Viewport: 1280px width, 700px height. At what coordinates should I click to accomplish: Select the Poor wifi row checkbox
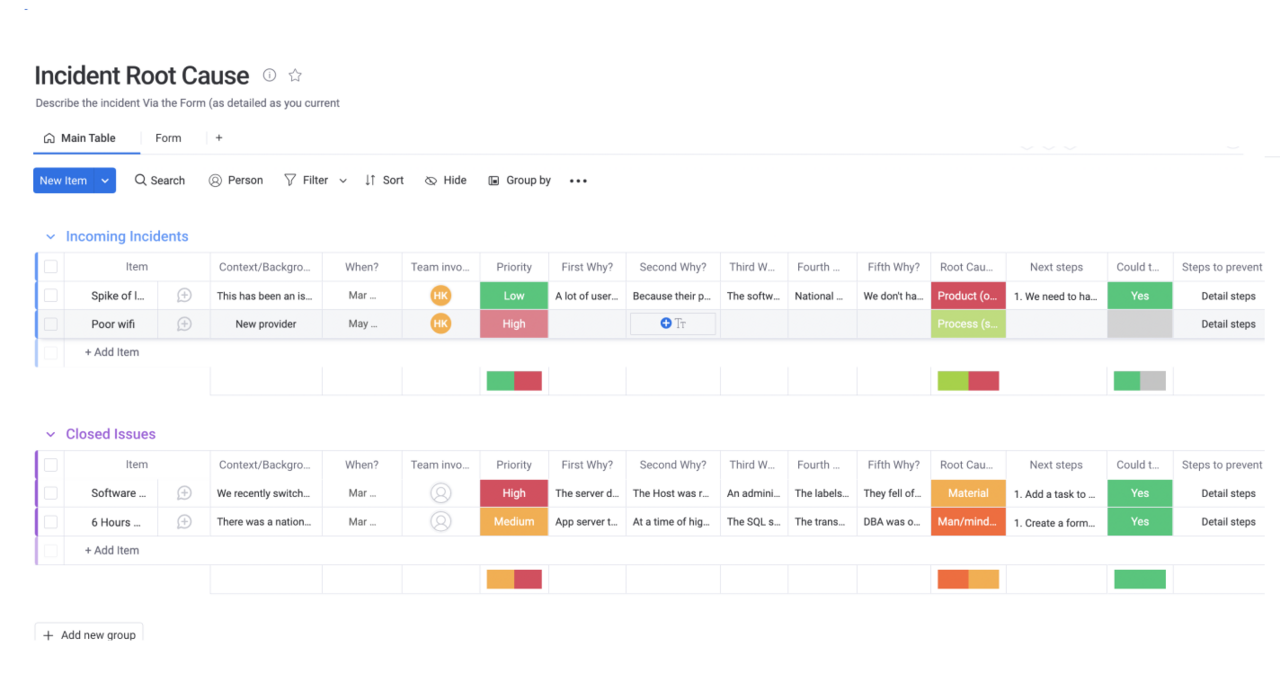tap(51, 324)
